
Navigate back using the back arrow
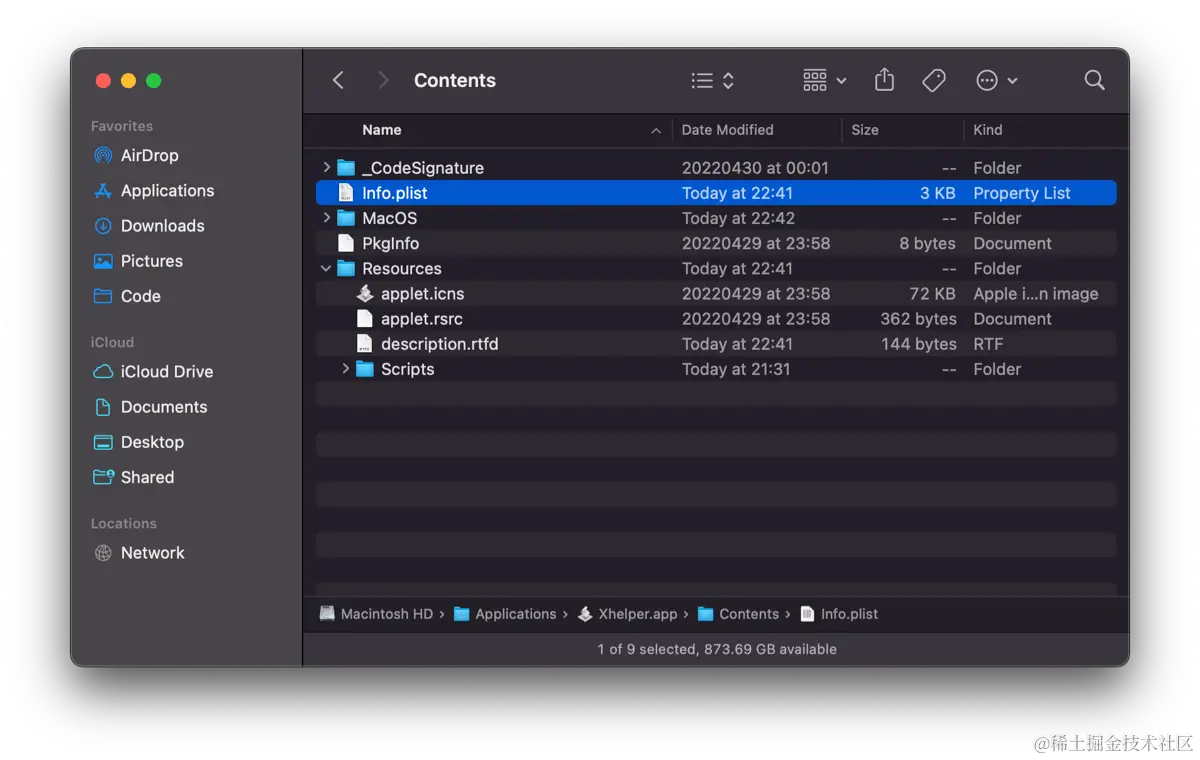click(x=337, y=80)
